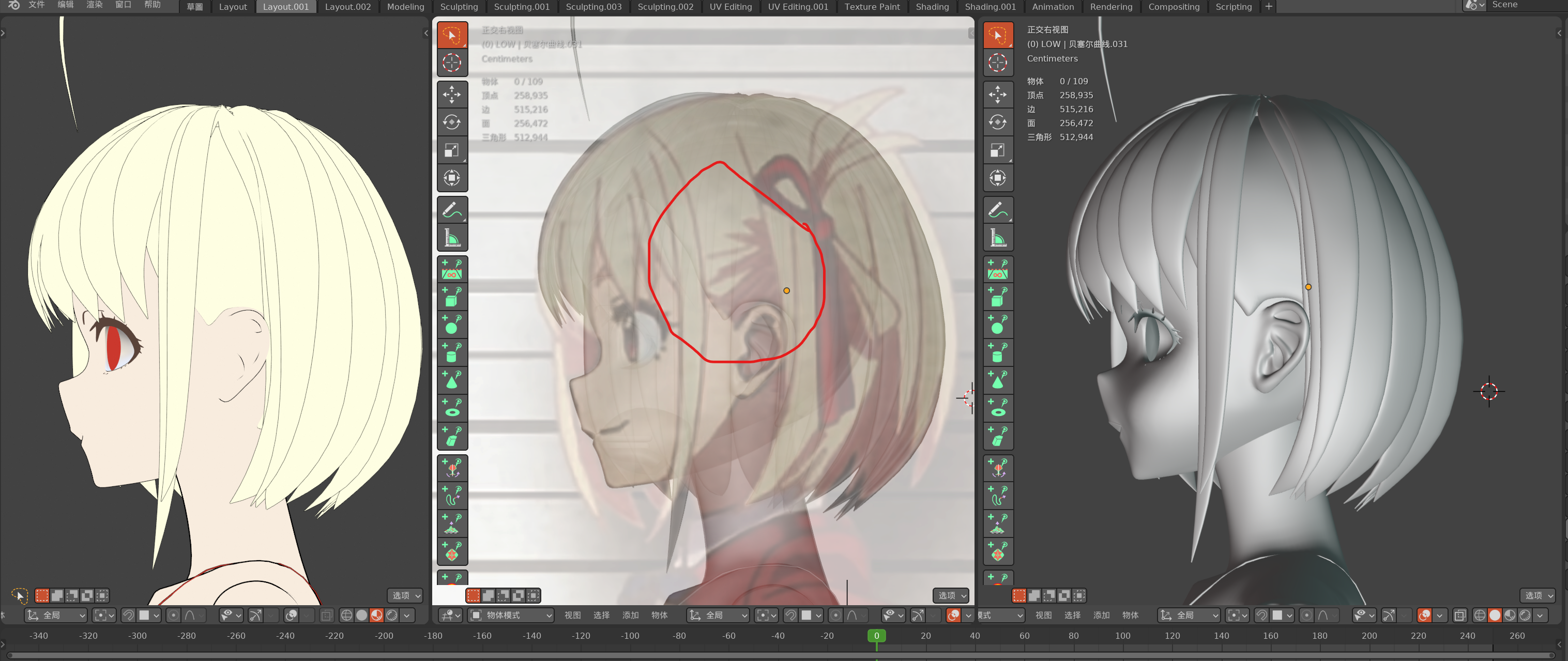Open the Global orientation dropdown in left viewport
The height and width of the screenshot is (661, 1568).
tap(55, 616)
